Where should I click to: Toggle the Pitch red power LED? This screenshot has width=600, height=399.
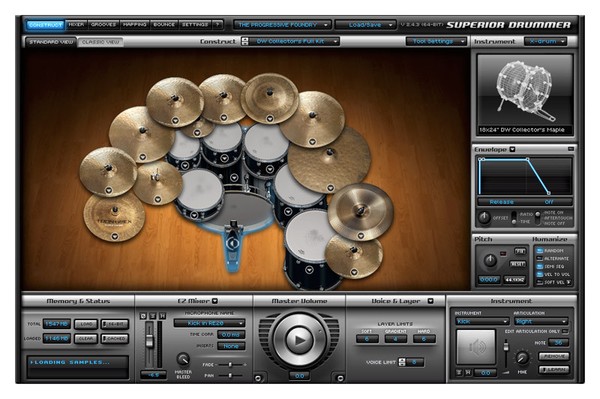[x=503, y=253]
